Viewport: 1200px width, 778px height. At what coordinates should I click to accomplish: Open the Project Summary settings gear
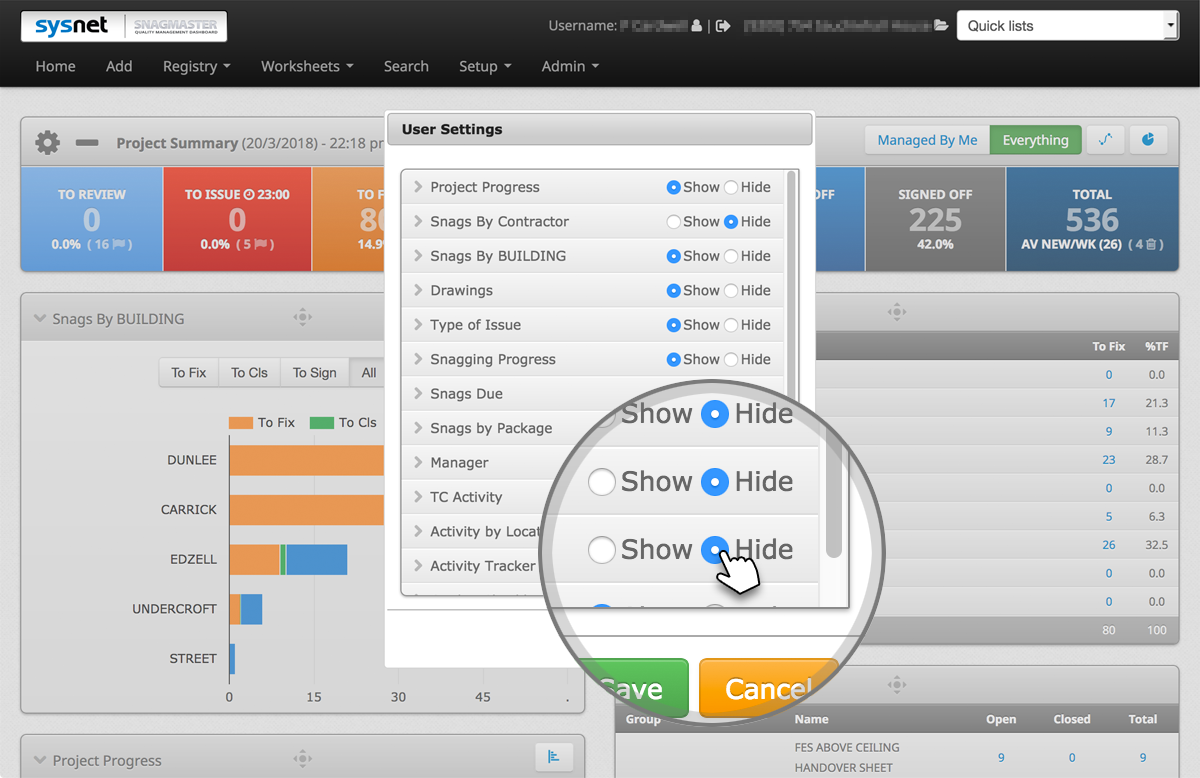(x=46, y=142)
